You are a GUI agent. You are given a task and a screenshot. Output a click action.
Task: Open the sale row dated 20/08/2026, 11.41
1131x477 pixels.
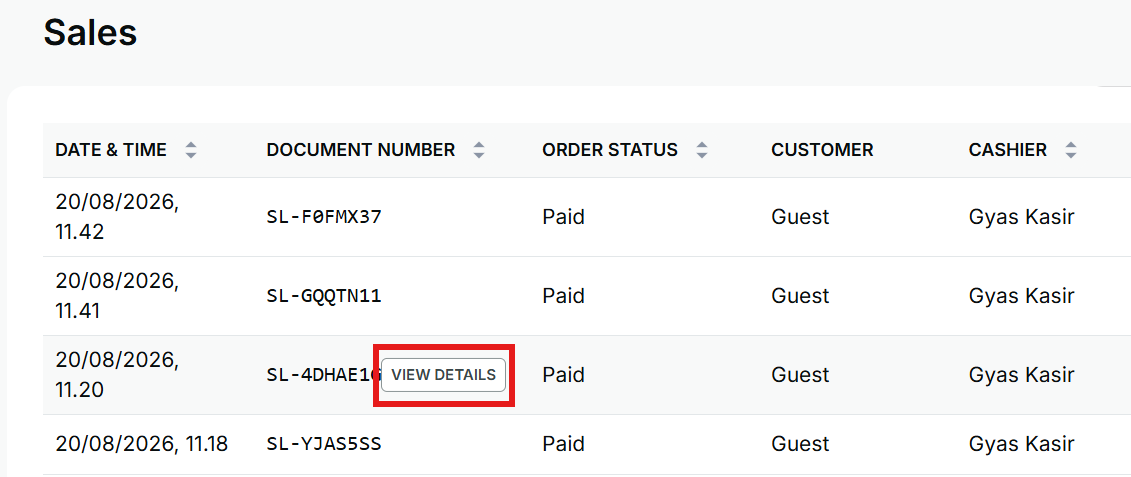click(x=587, y=296)
